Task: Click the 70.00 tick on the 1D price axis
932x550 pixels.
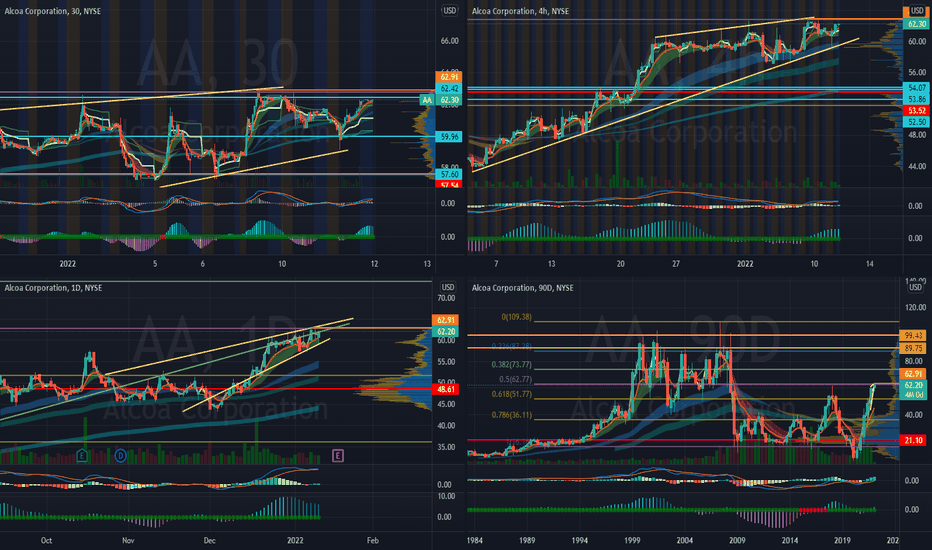Action: point(446,298)
